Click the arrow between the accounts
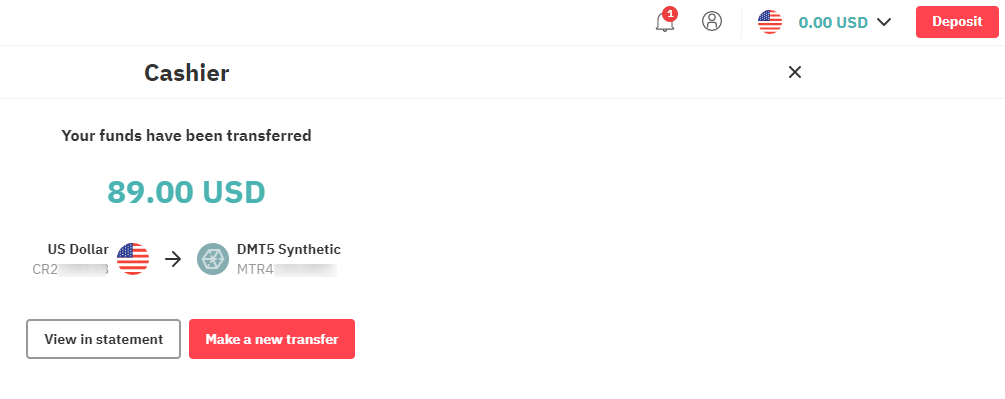The image size is (1005, 399). click(x=173, y=259)
